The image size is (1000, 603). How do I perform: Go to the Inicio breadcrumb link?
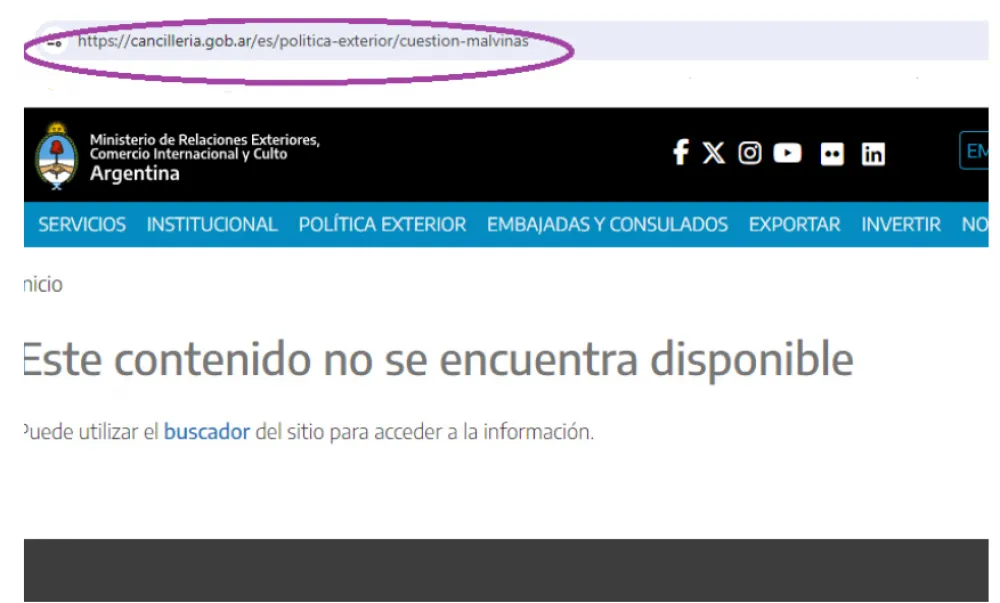pyautogui.click(x=43, y=284)
